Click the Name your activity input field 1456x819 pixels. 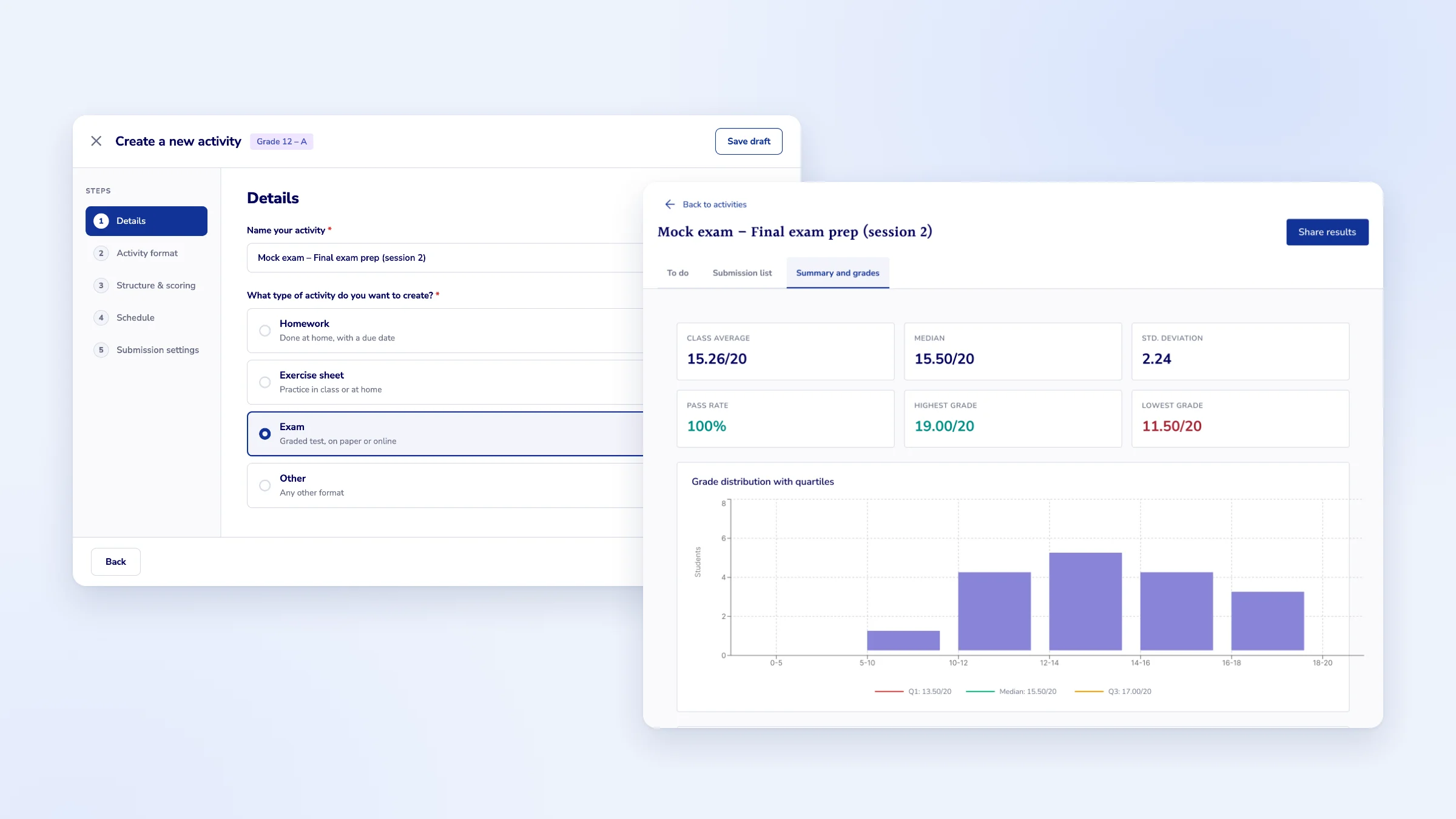click(445, 258)
